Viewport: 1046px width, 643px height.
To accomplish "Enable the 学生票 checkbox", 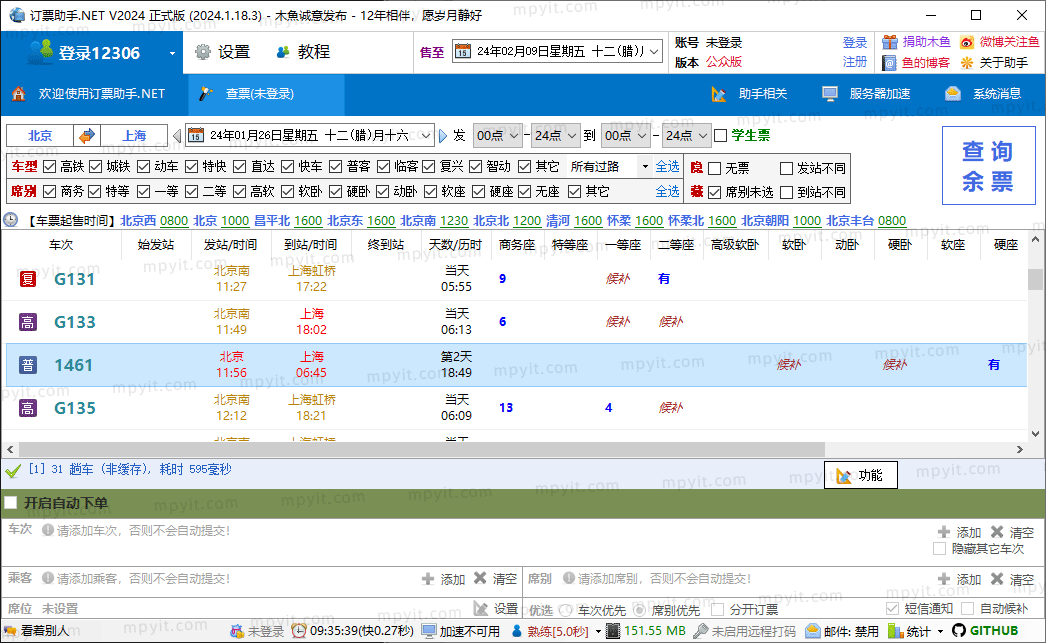I will click(x=720, y=136).
